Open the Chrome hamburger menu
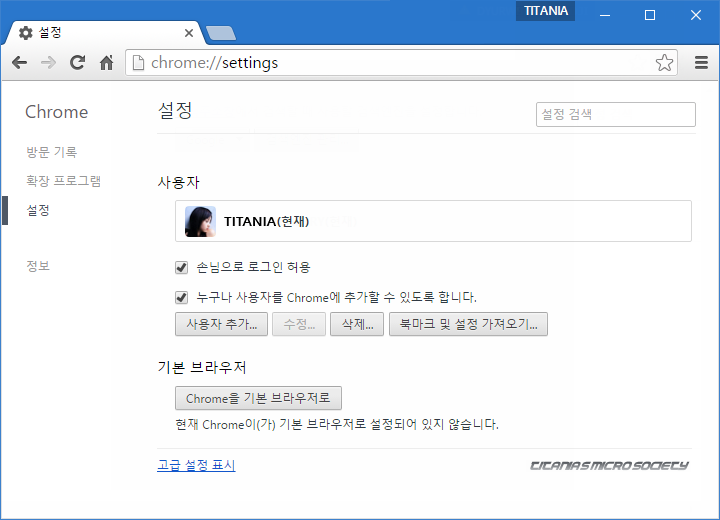Viewport: 720px width, 520px height. [701, 62]
